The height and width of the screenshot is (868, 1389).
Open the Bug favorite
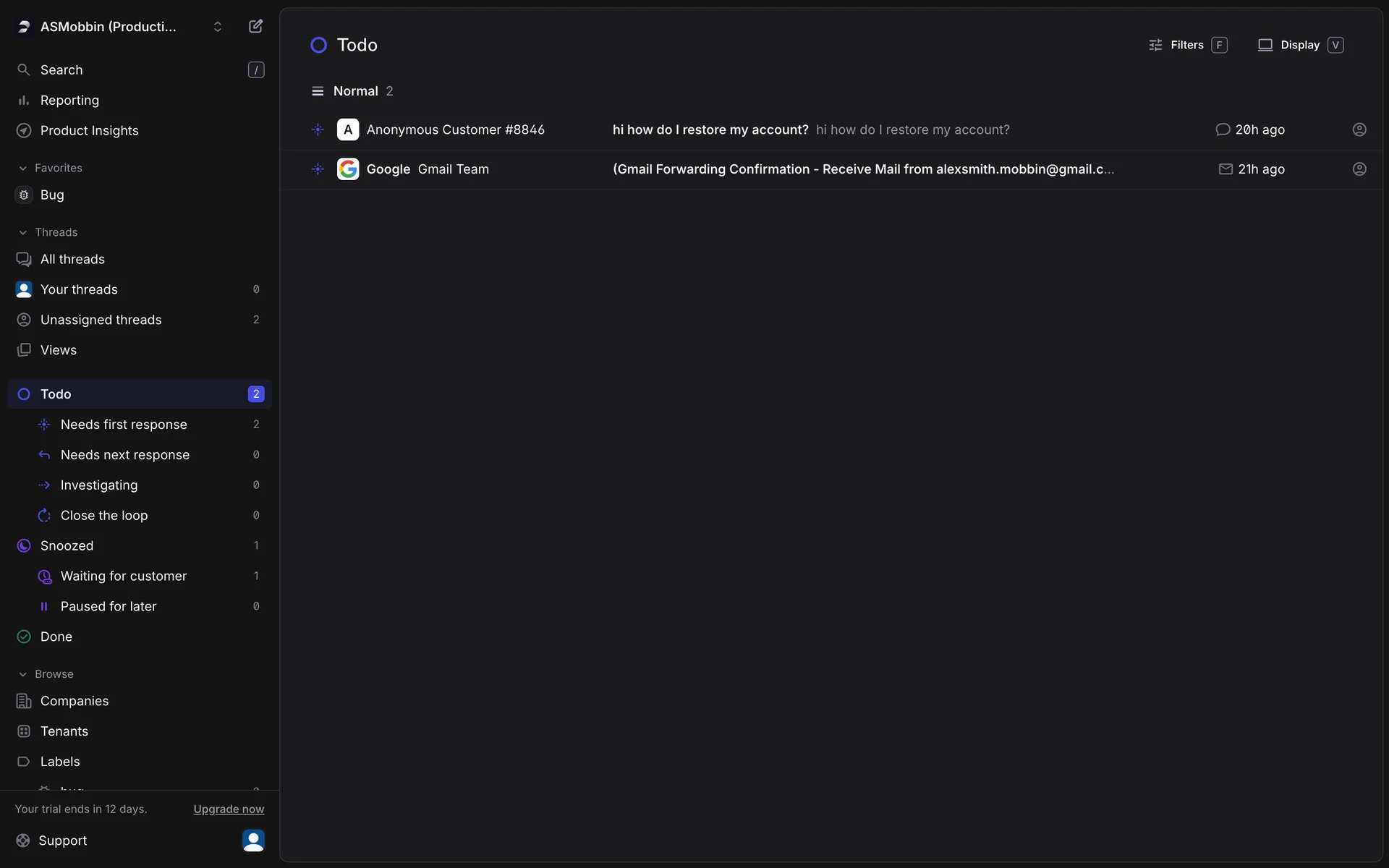pos(52,195)
